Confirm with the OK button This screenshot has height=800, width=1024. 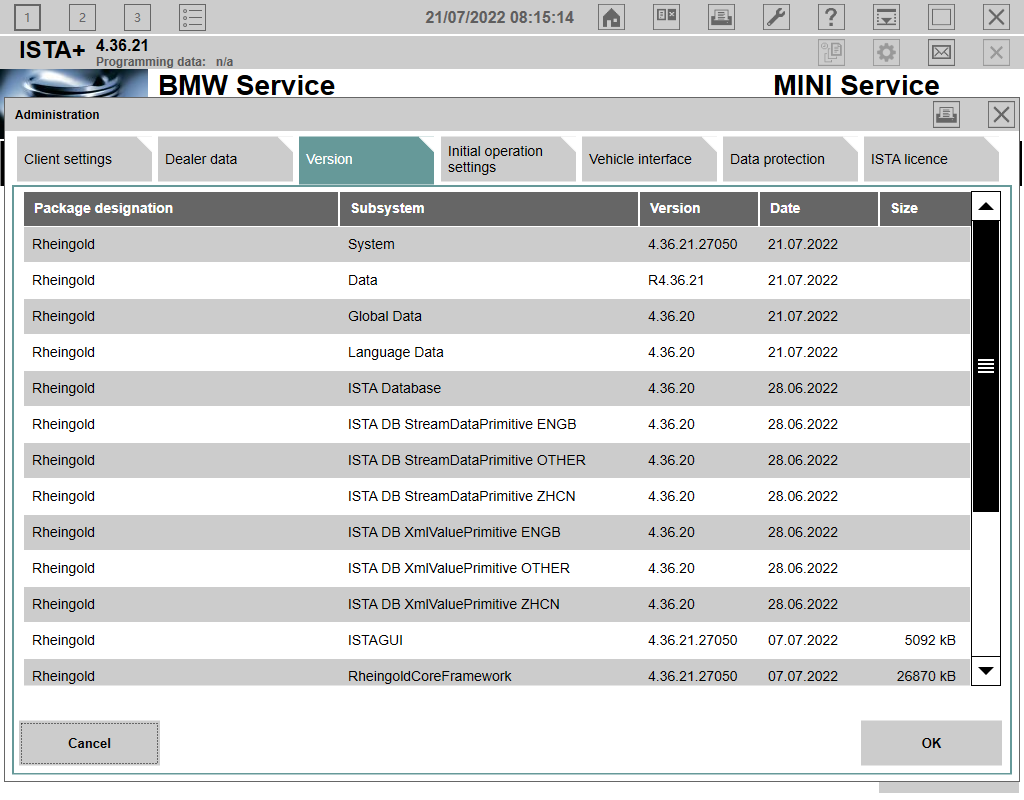pos(931,743)
